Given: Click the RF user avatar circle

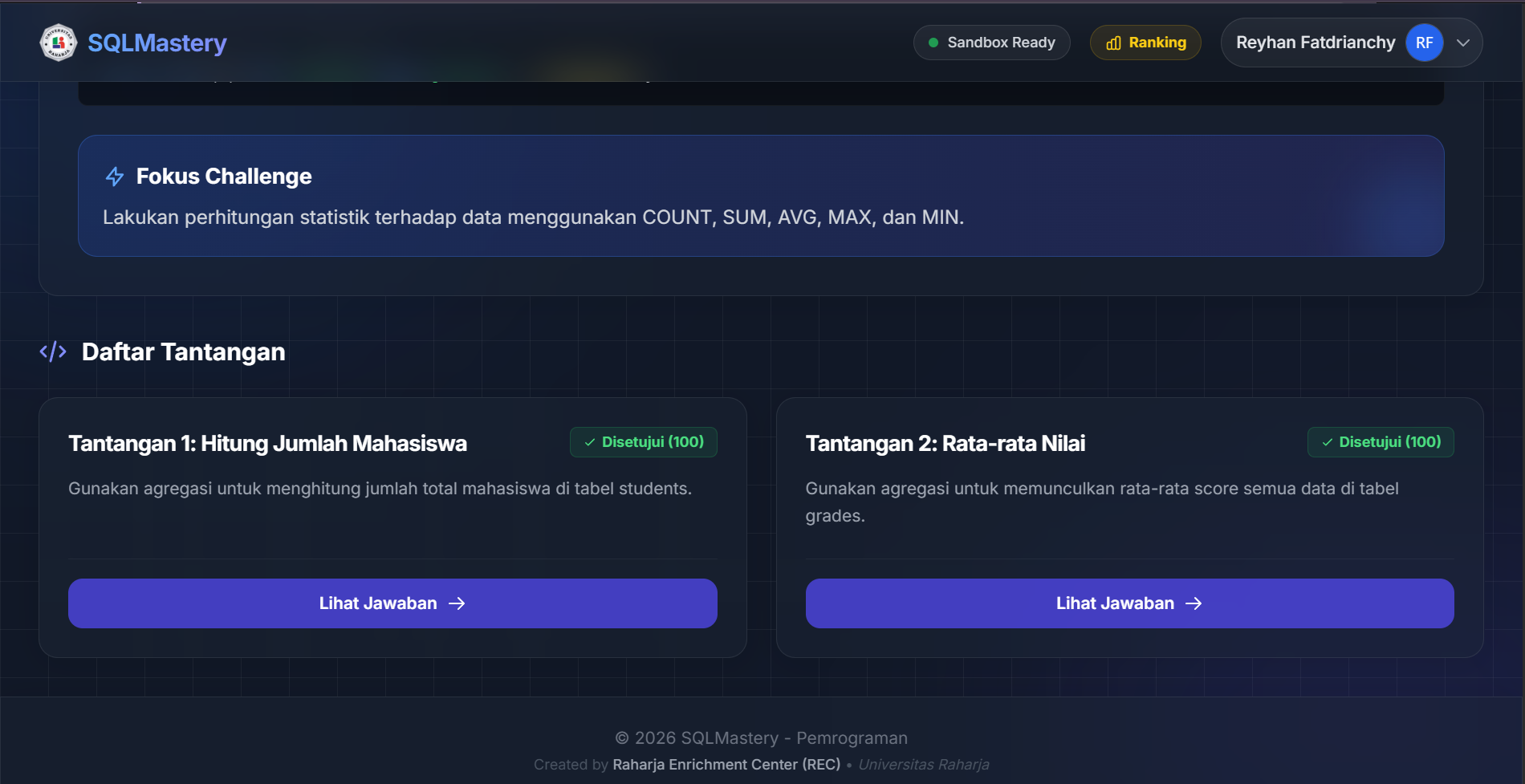Looking at the screenshot, I should coord(1424,43).
